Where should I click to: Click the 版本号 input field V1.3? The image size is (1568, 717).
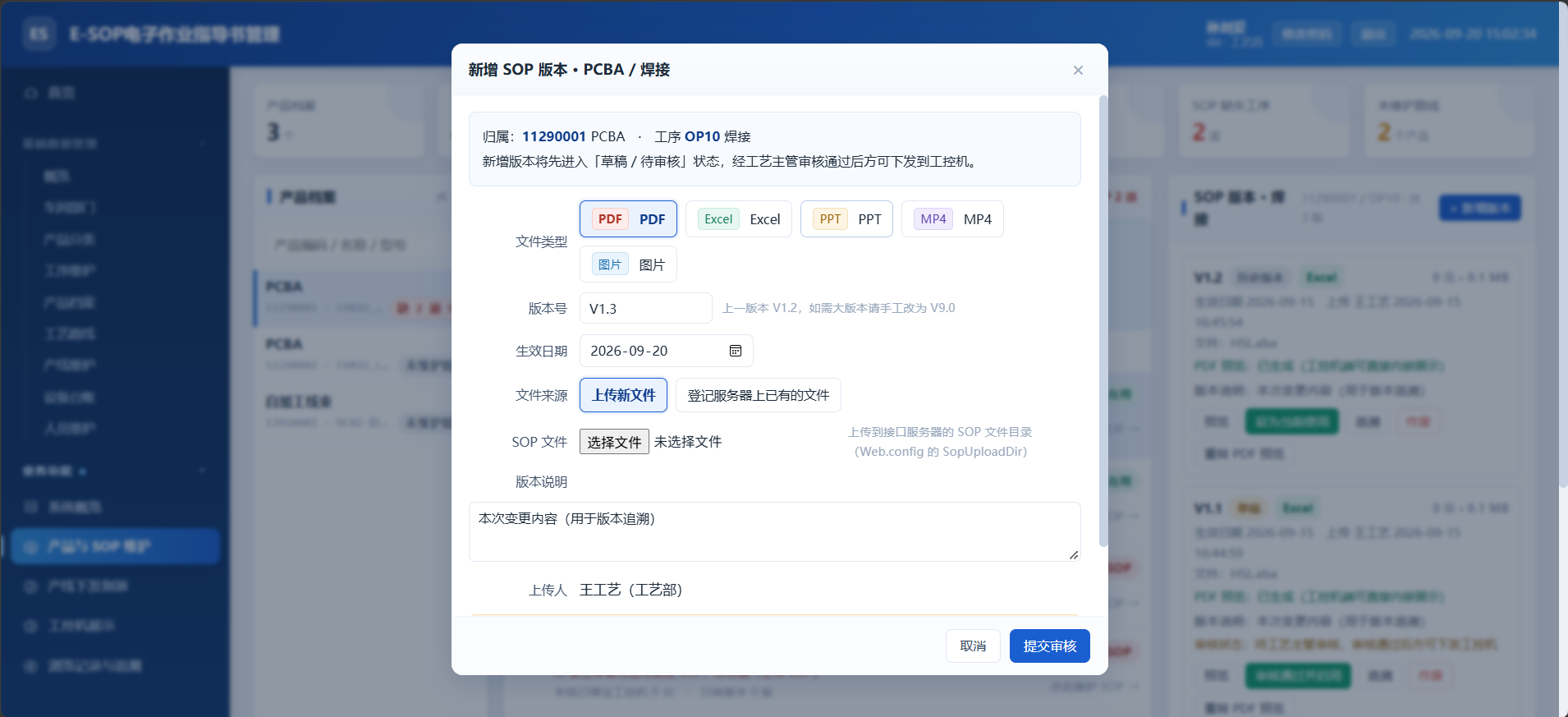pyautogui.click(x=646, y=308)
